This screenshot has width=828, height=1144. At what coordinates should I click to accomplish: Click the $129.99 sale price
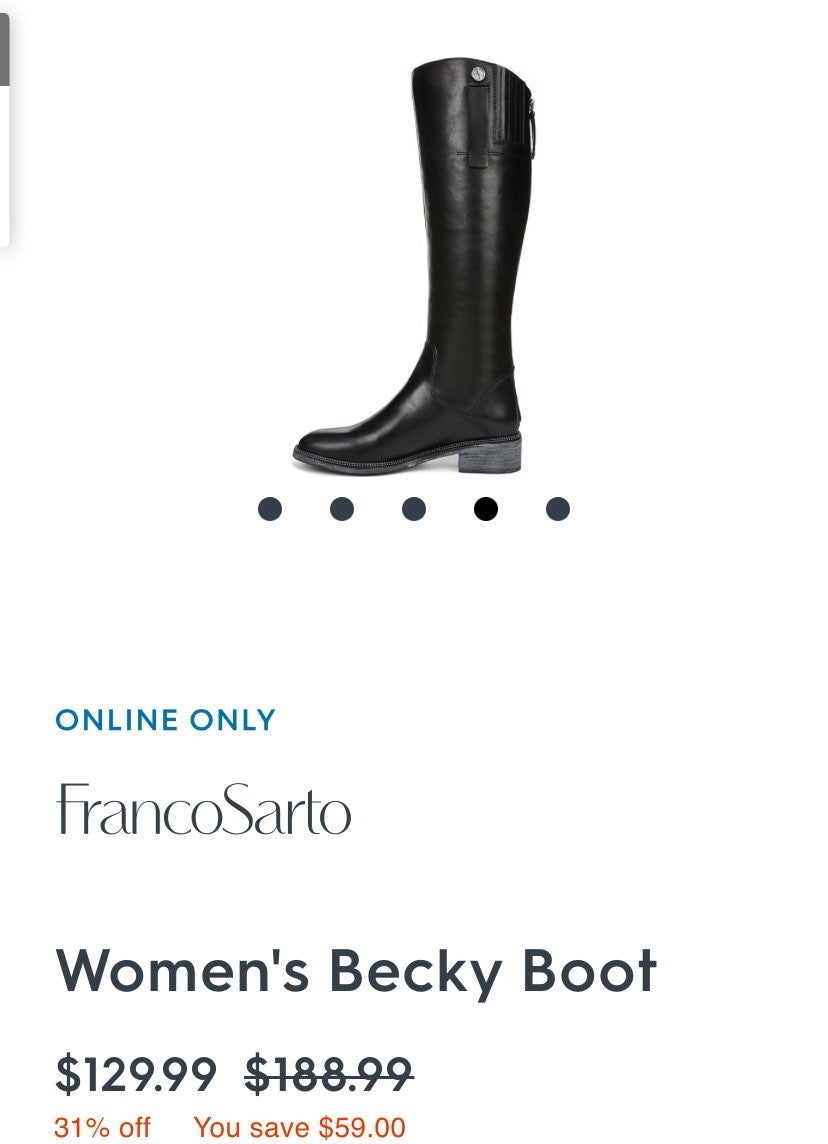click(x=136, y=1074)
